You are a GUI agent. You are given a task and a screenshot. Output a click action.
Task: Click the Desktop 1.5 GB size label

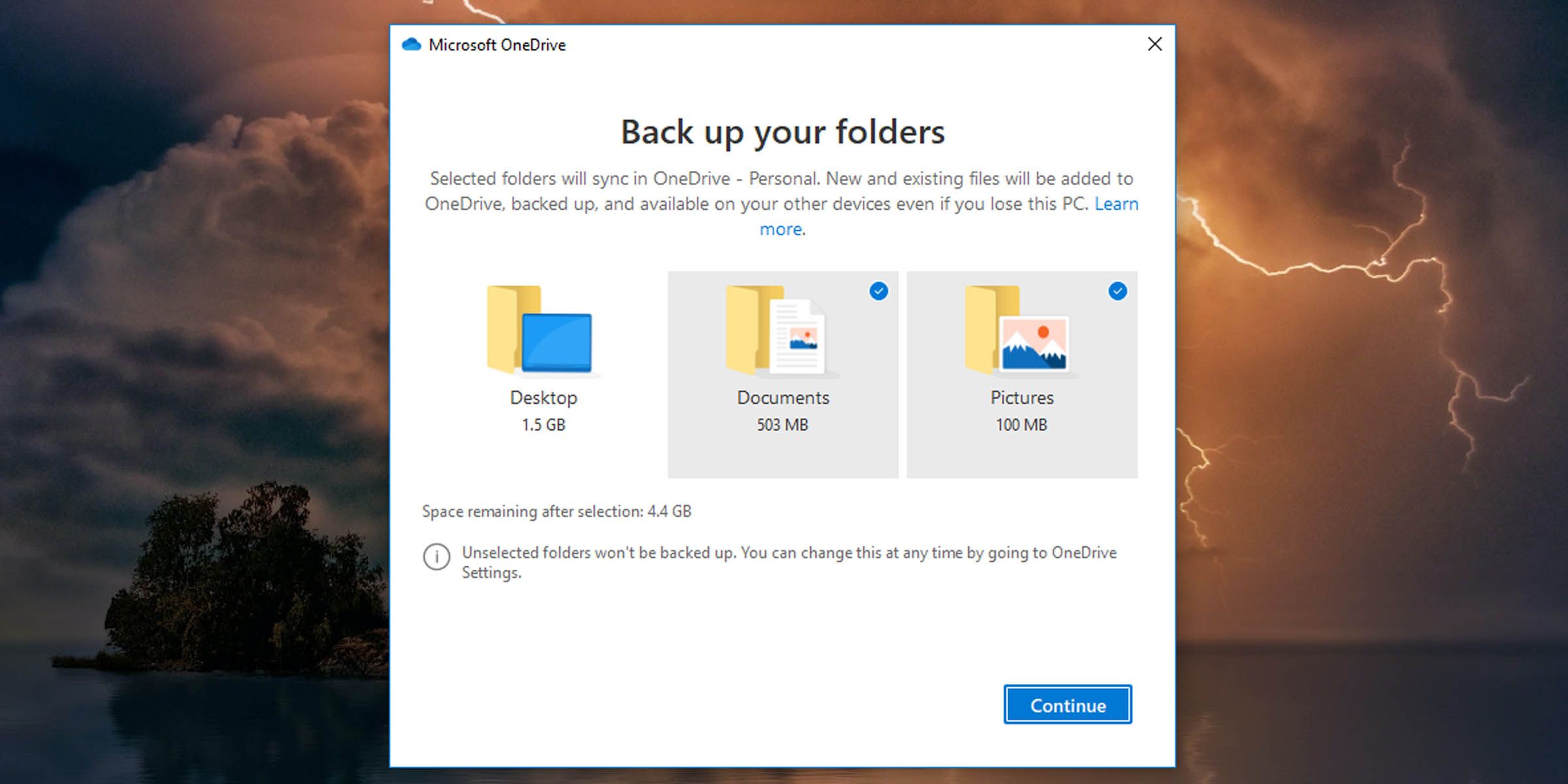543,425
